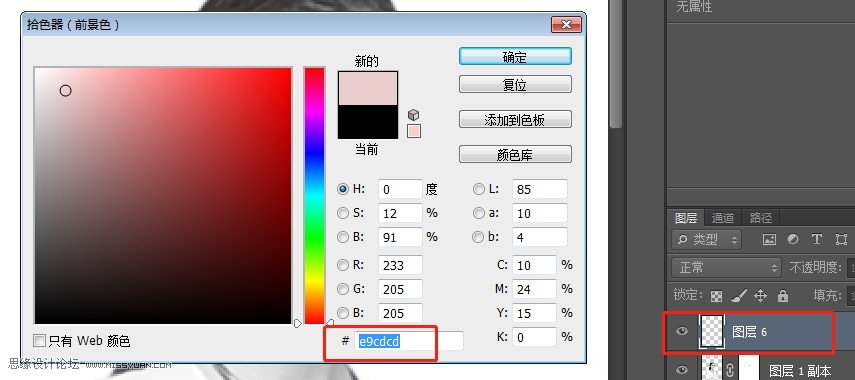Image resolution: width=855 pixels, height=380 pixels.
Task: Filter layers by adjustment layer icon
Action: pyautogui.click(x=793, y=239)
